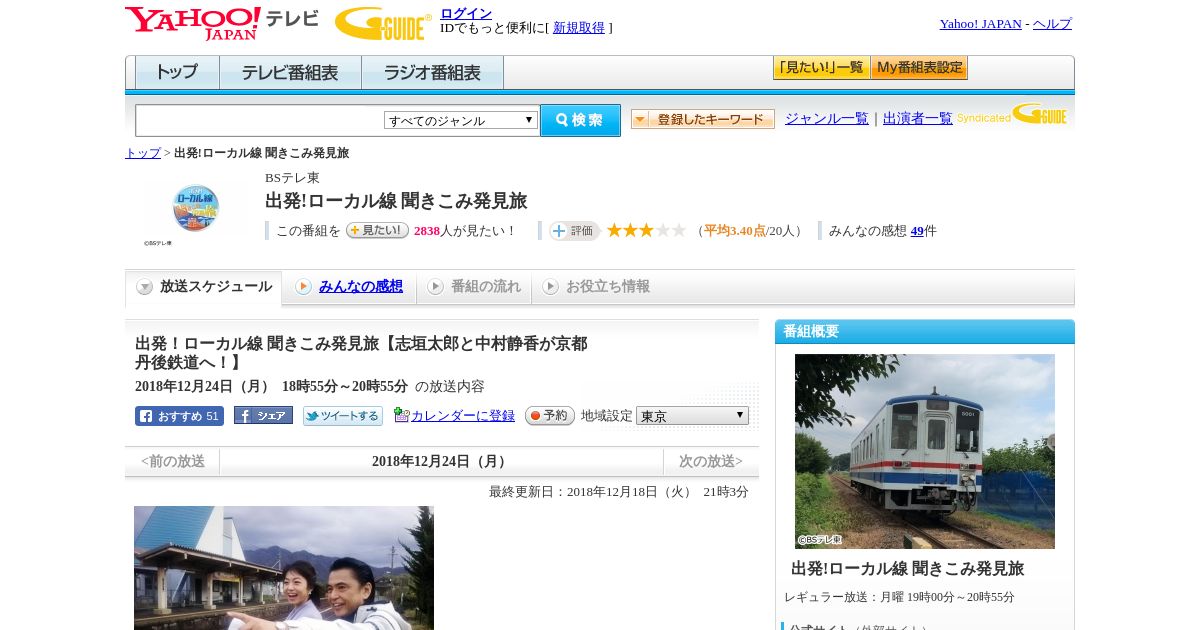Viewport: 1200px width, 630px height.
Task: Click the 放送スケジュール down-arrow icon
Action: point(145,287)
